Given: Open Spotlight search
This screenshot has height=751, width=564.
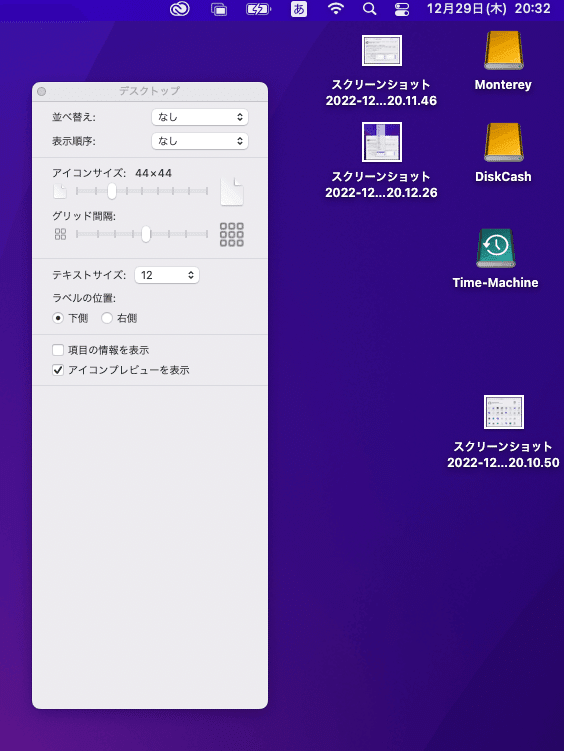Looking at the screenshot, I should coord(369,9).
